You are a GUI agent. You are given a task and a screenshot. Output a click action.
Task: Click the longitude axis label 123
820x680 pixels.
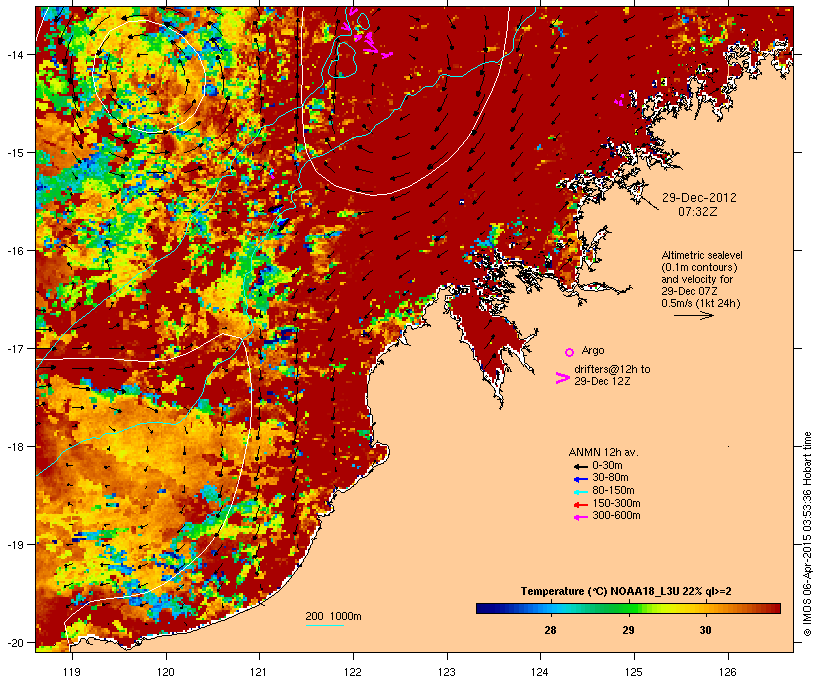tap(447, 672)
